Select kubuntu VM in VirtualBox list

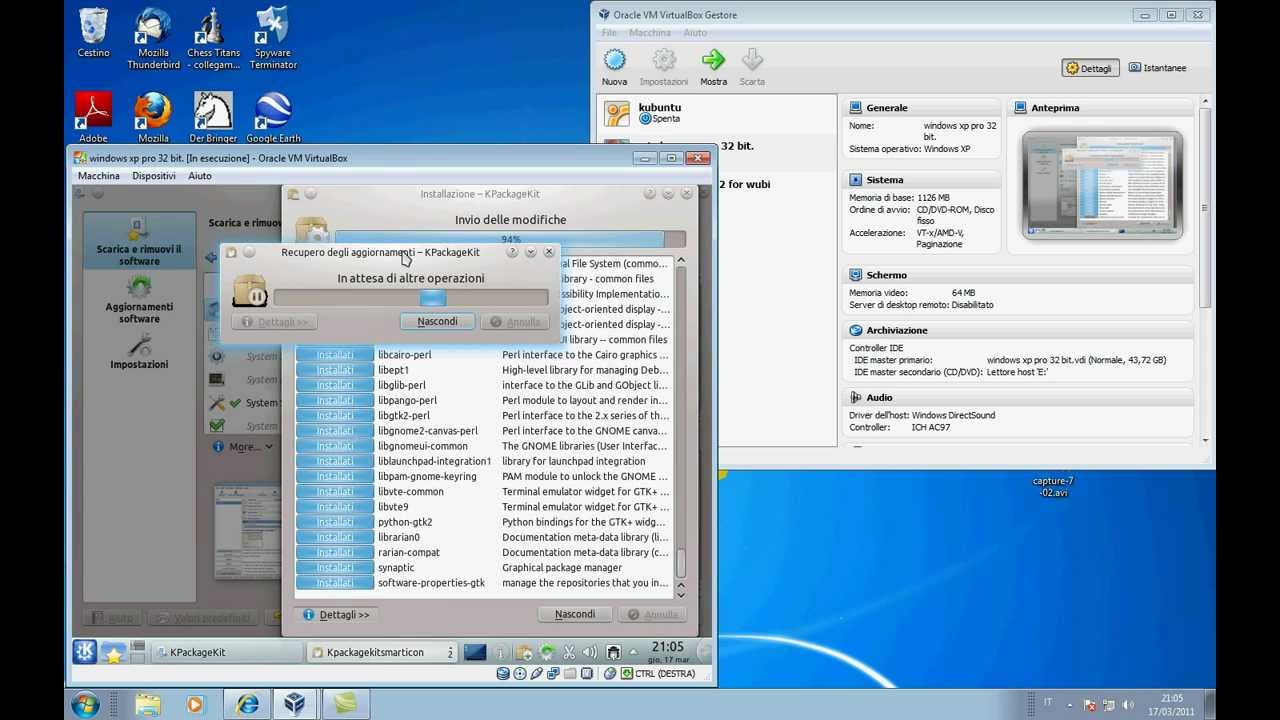click(717, 112)
